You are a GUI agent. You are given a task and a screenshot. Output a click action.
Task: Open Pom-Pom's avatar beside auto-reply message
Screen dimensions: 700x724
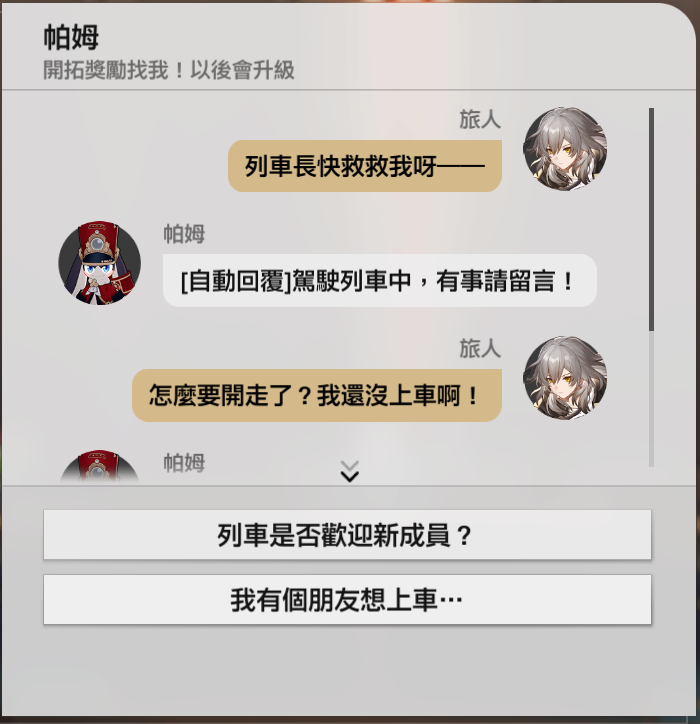100,262
